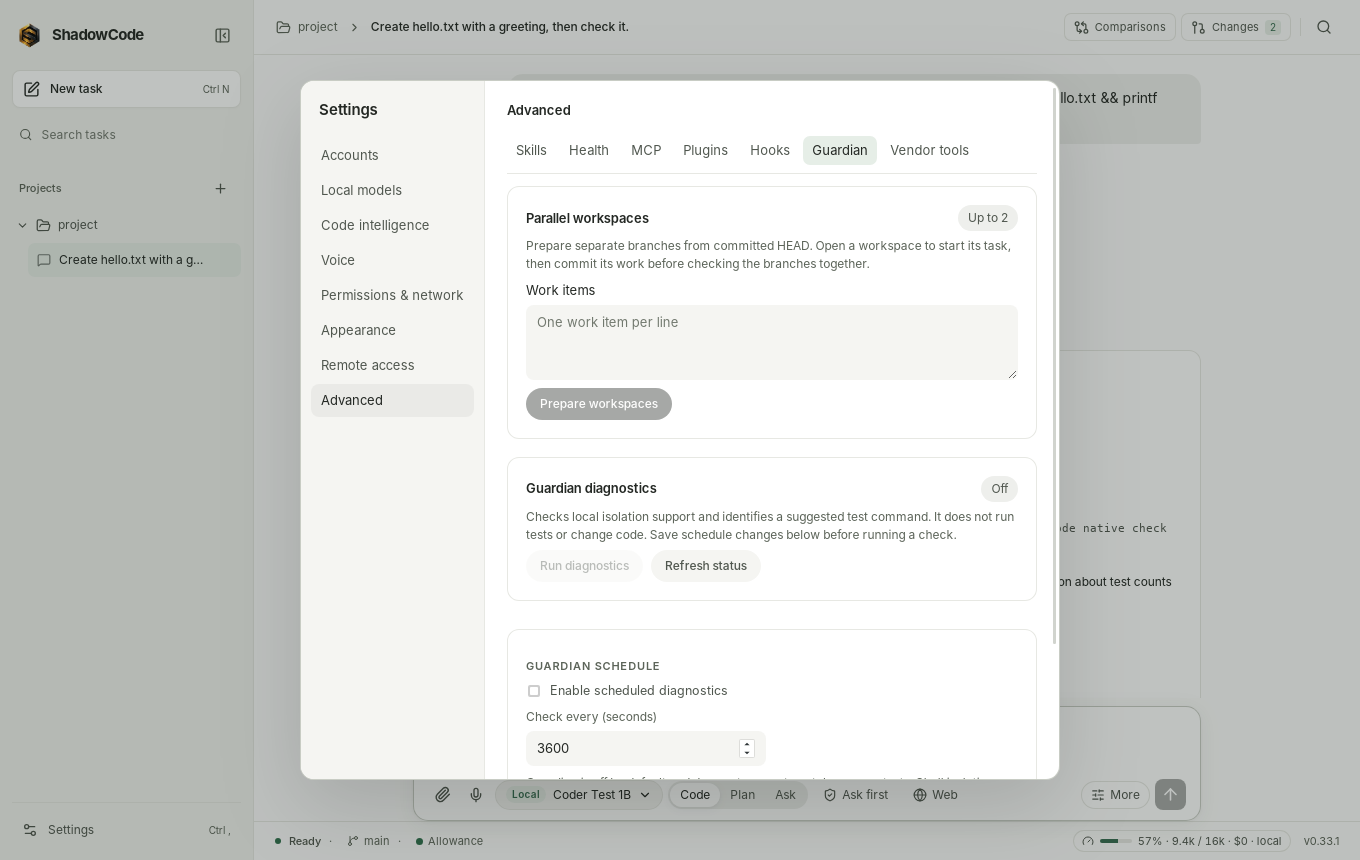Screen dimensions: 1360x860
Task: Click the Search tasks field
Action: tap(126, 135)
